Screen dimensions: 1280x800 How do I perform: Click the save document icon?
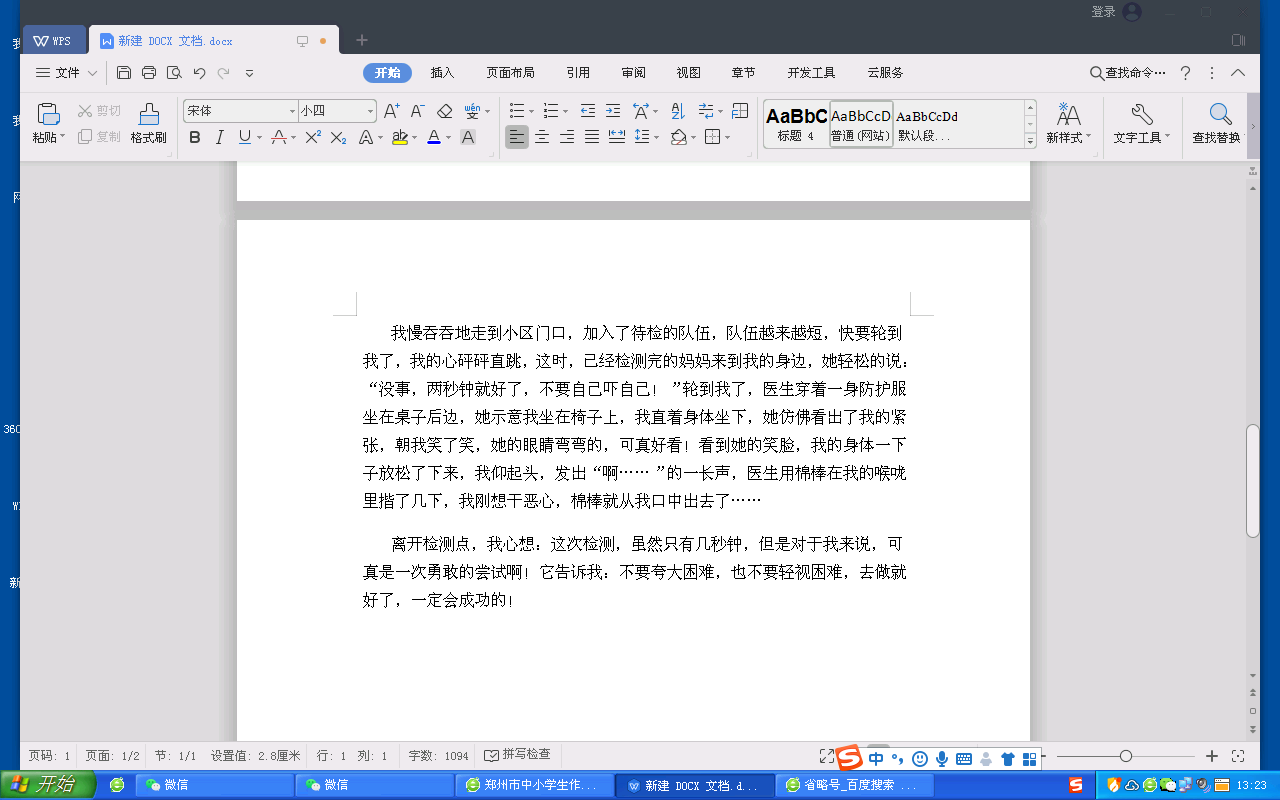tap(124, 73)
